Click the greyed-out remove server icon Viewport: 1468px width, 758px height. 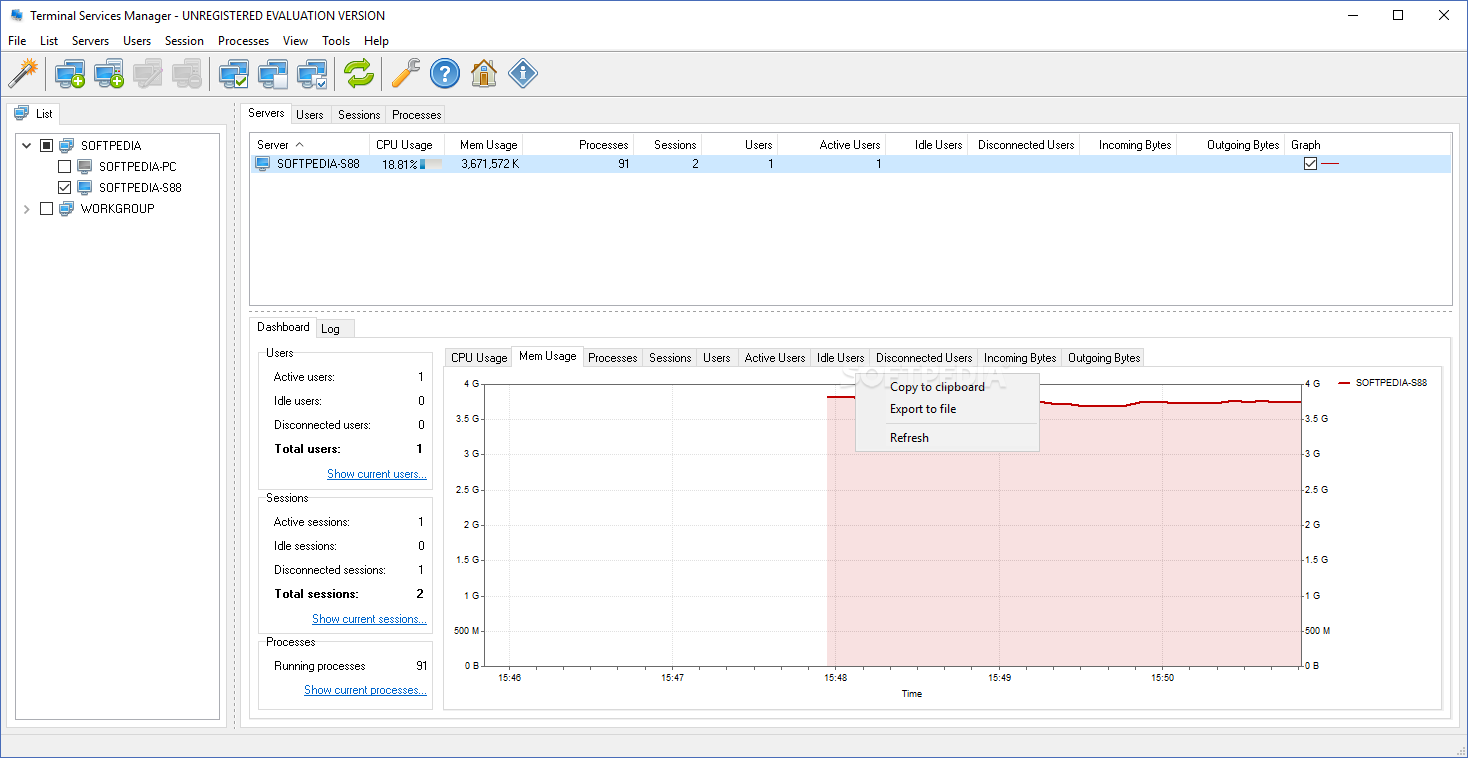(x=187, y=73)
